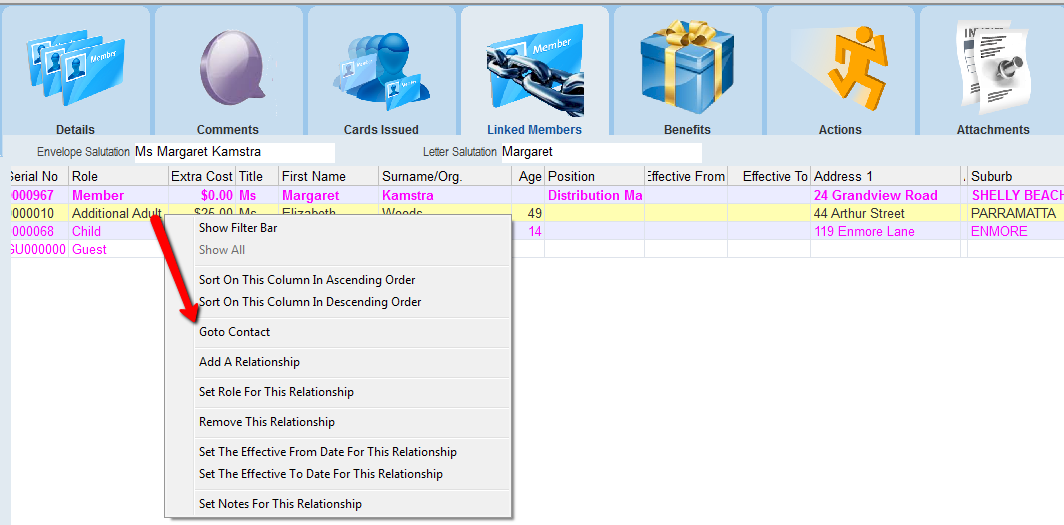The width and height of the screenshot is (1064, 525).
Task: Select the Member role cell
Action: pyautogui.click(x=119, y=195)
